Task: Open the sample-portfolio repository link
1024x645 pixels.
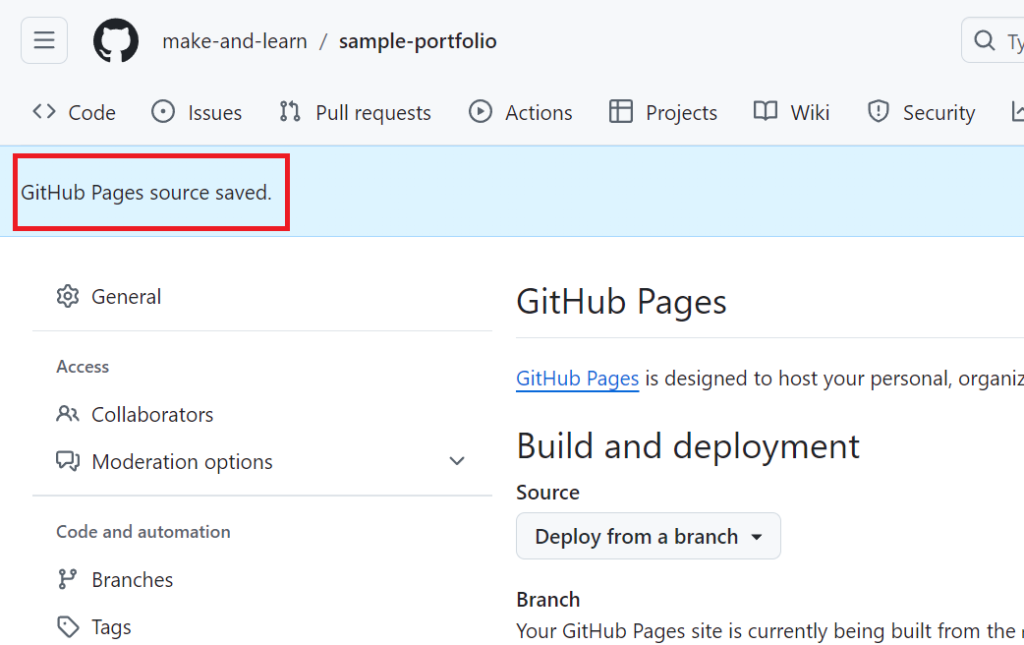Action: pos(417,41)
